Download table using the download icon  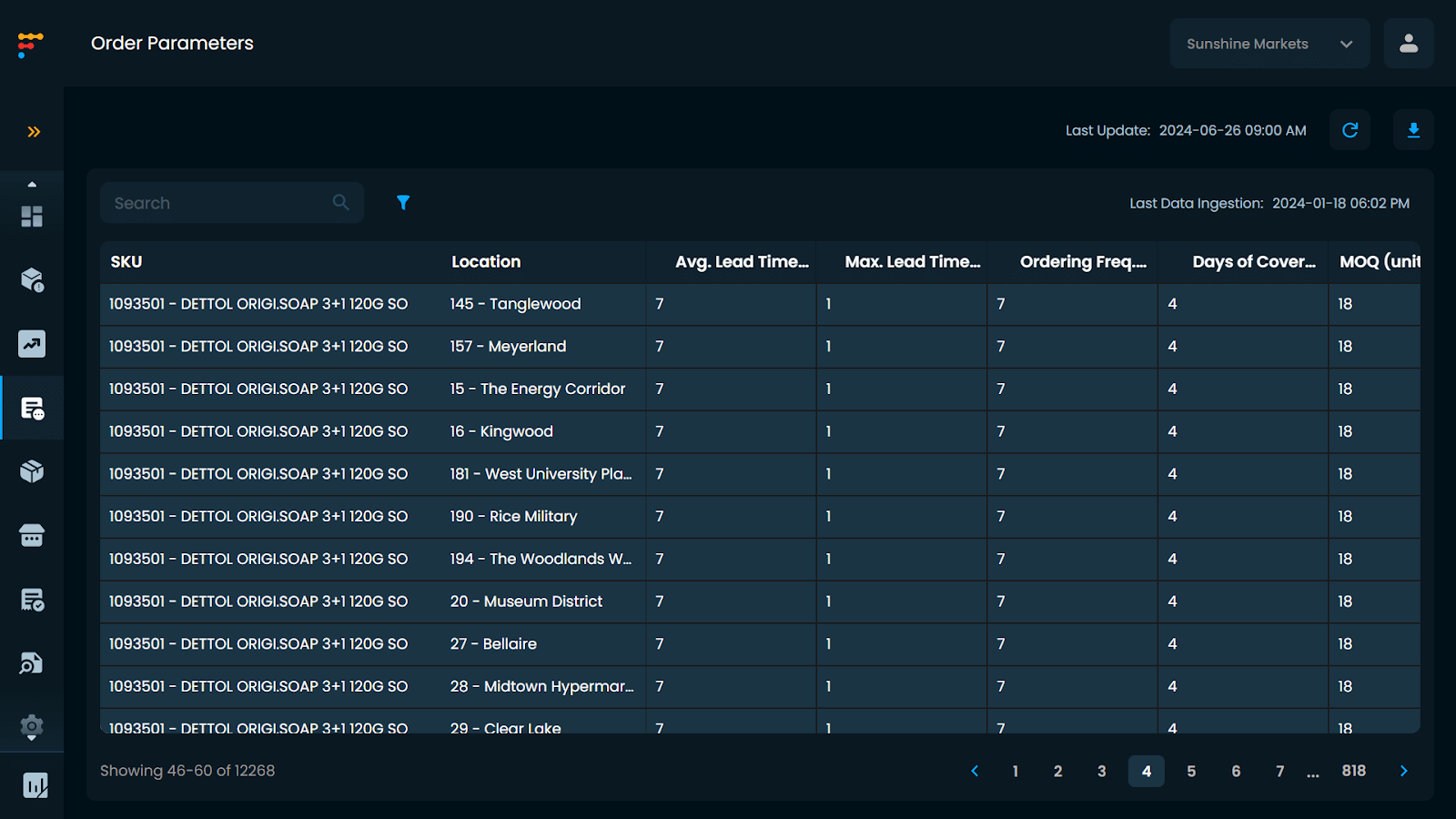(x=1413, y=130)
